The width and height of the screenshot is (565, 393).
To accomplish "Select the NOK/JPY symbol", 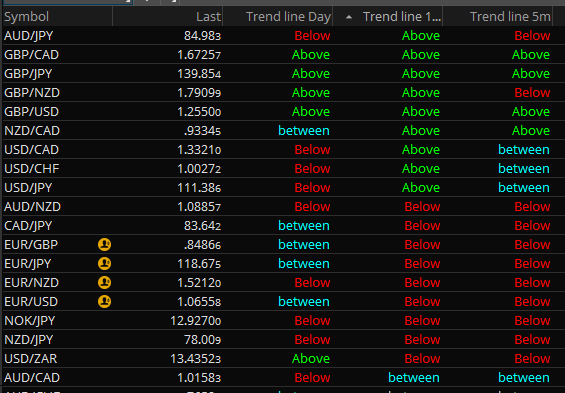I will click(30, 321).
